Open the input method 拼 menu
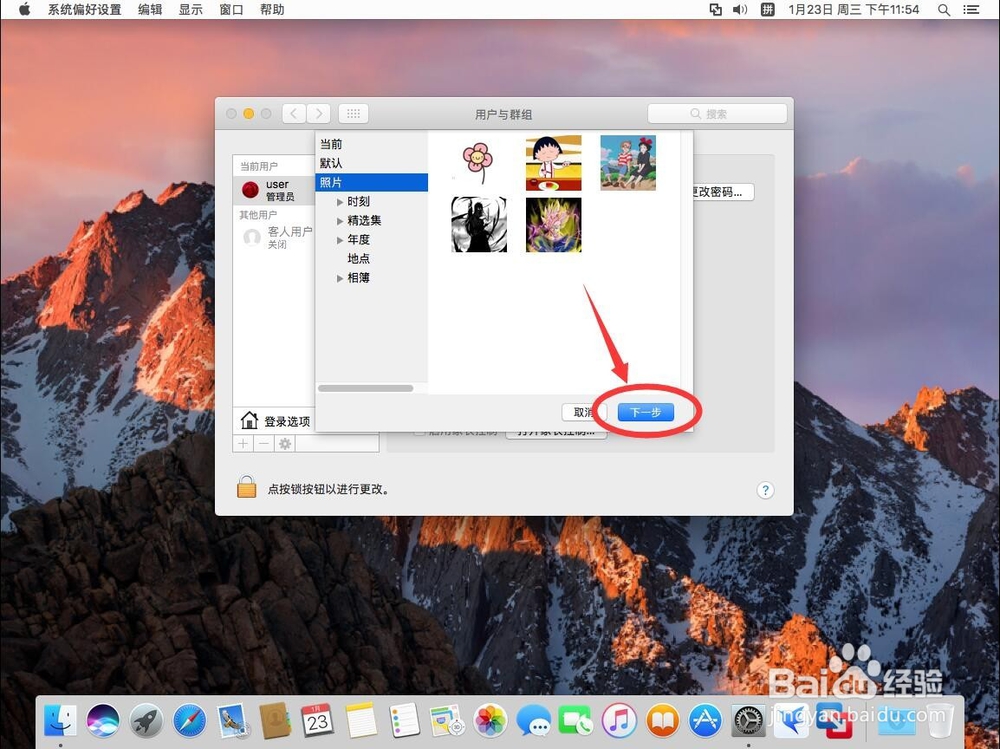The height and width of the screenshot is (749, 1000). [767, 10]
